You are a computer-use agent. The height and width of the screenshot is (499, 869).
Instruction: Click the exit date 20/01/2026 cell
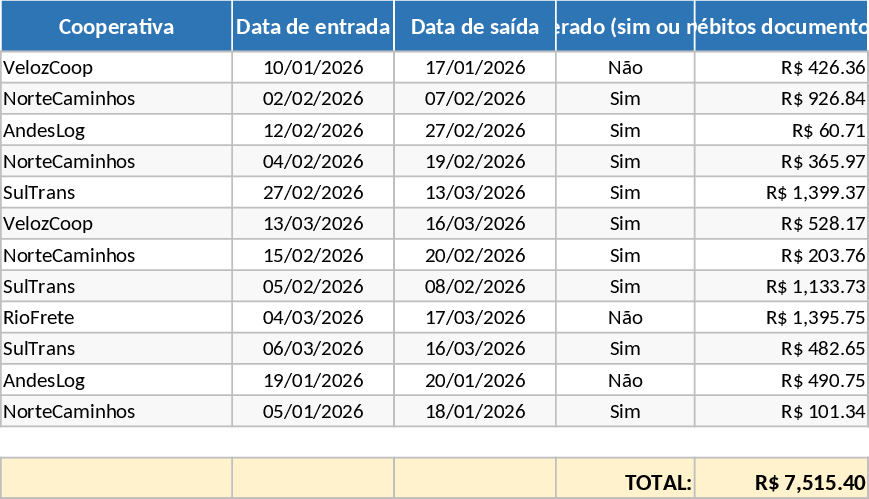[x=475, y=380]
